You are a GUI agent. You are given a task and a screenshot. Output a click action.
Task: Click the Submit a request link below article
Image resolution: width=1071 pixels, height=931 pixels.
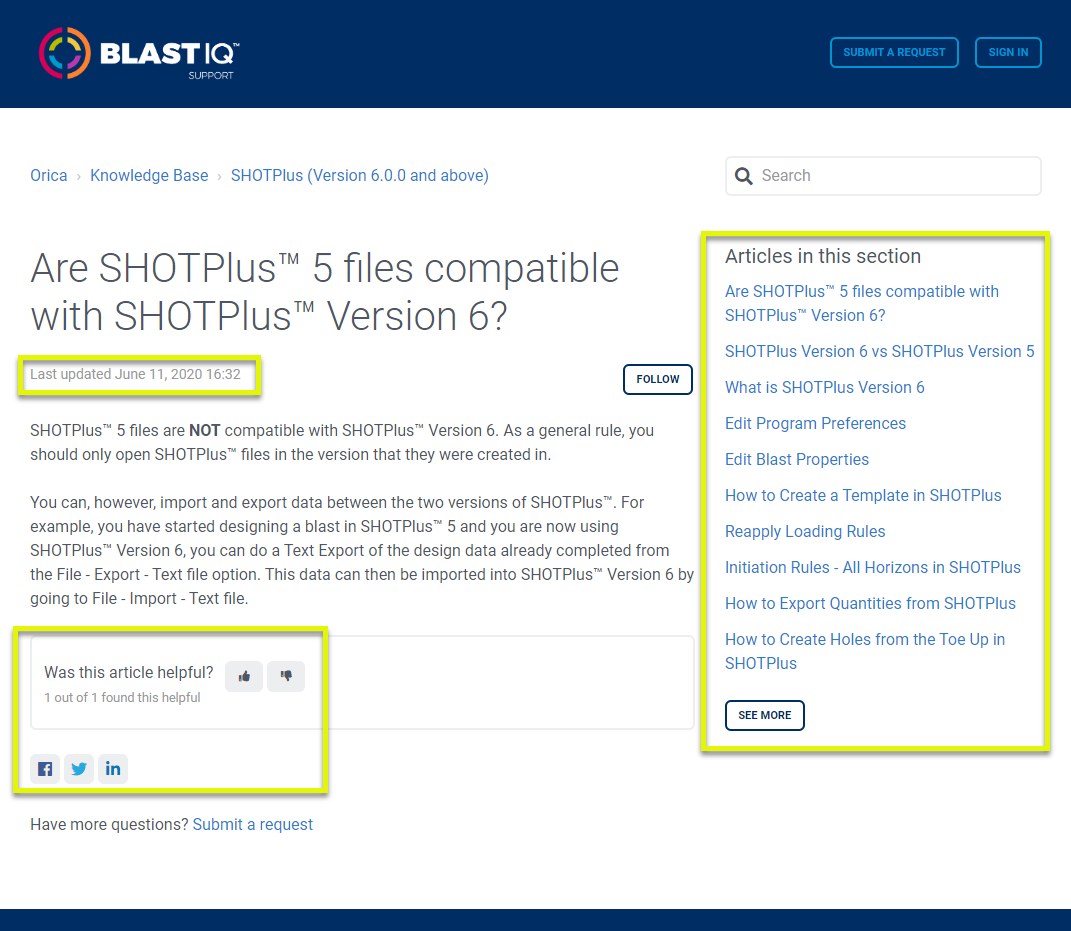click(253, 824)
